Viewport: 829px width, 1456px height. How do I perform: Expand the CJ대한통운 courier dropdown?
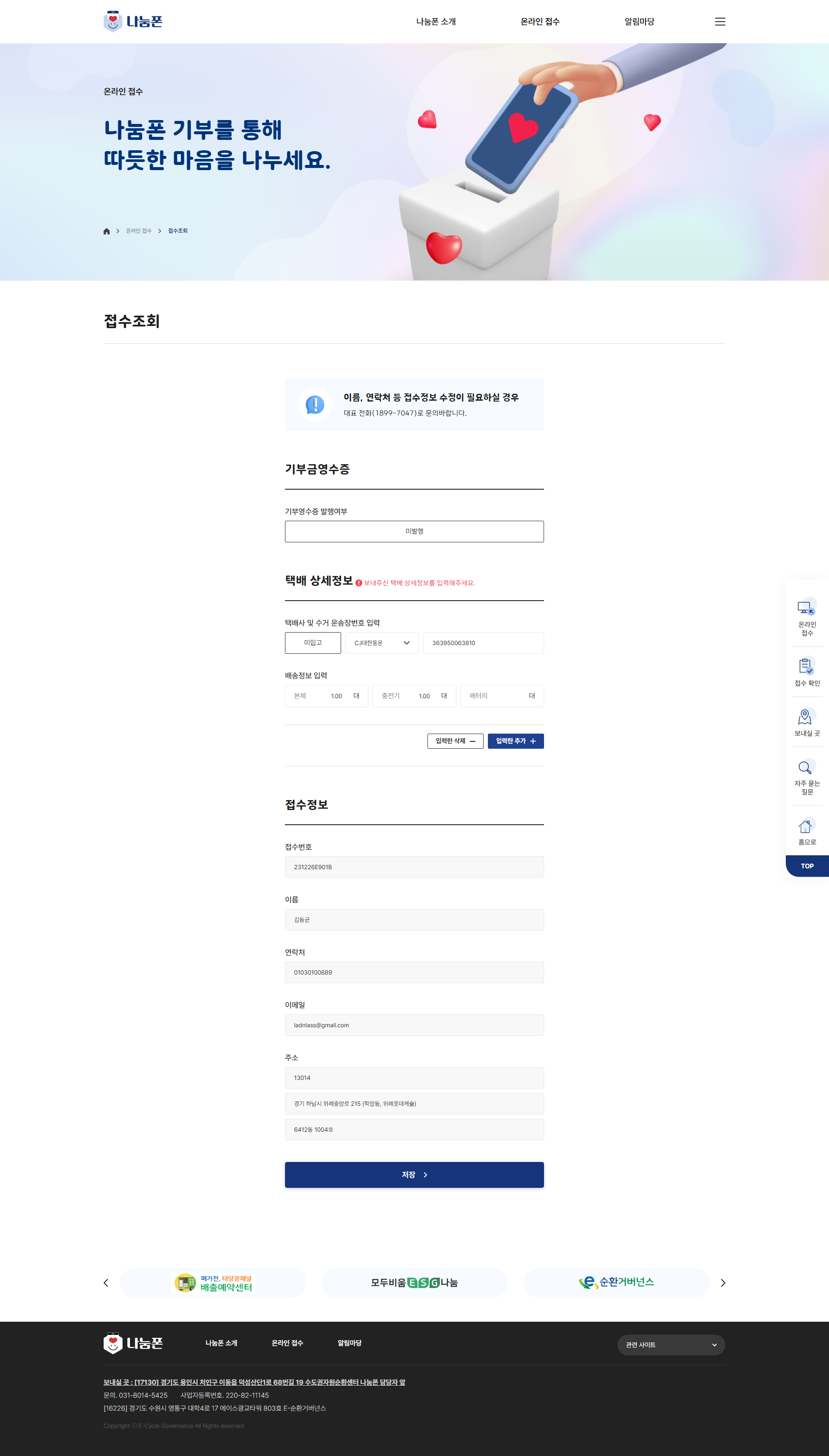coord(382,643)
